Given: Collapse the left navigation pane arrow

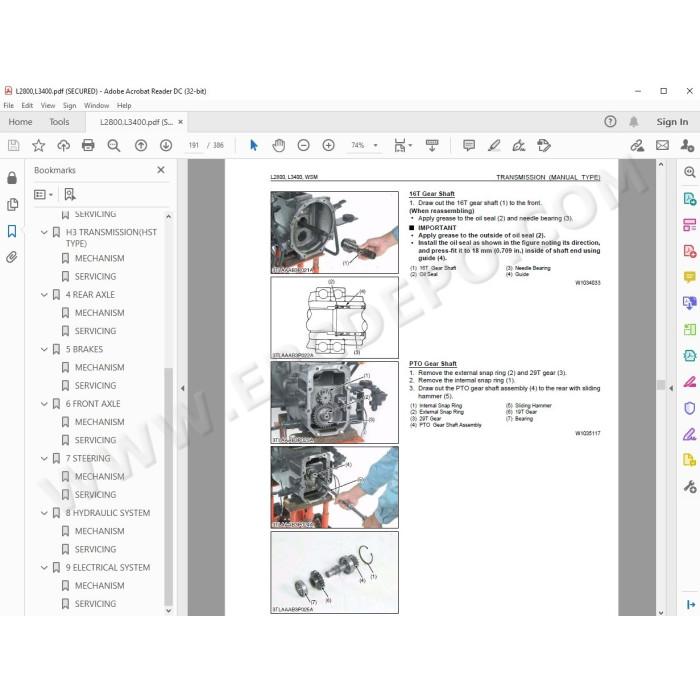Looking at the screenshot, I should tap(182, 388).
